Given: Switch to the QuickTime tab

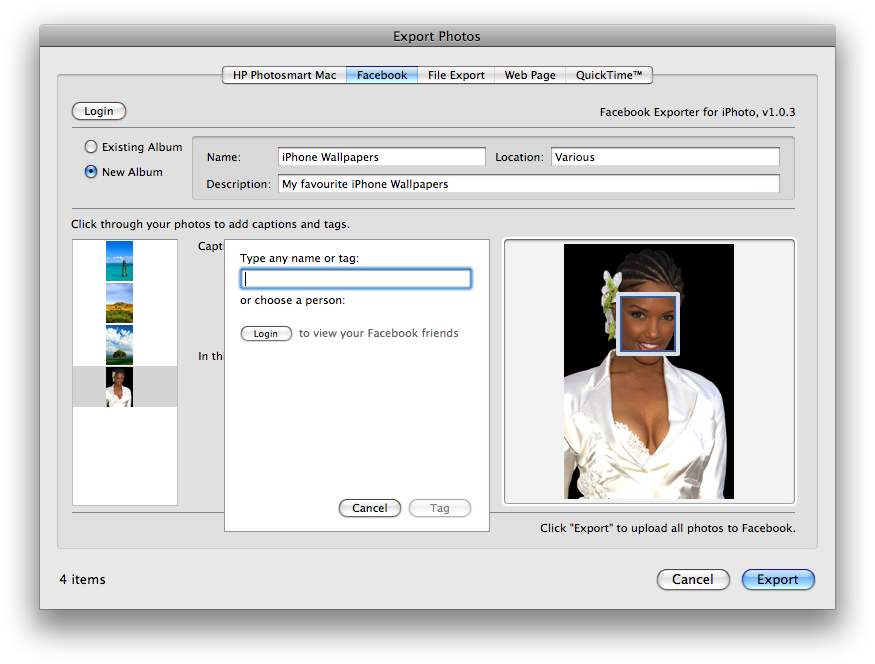Looking at the screenshot, I should point(609,75).
